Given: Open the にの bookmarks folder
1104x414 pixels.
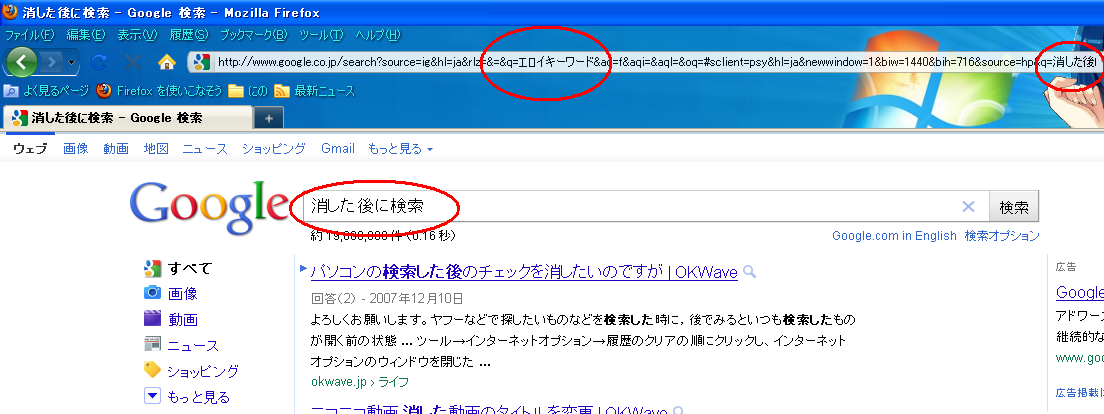Looking at the screenshot, I should (x=247, y=91).
